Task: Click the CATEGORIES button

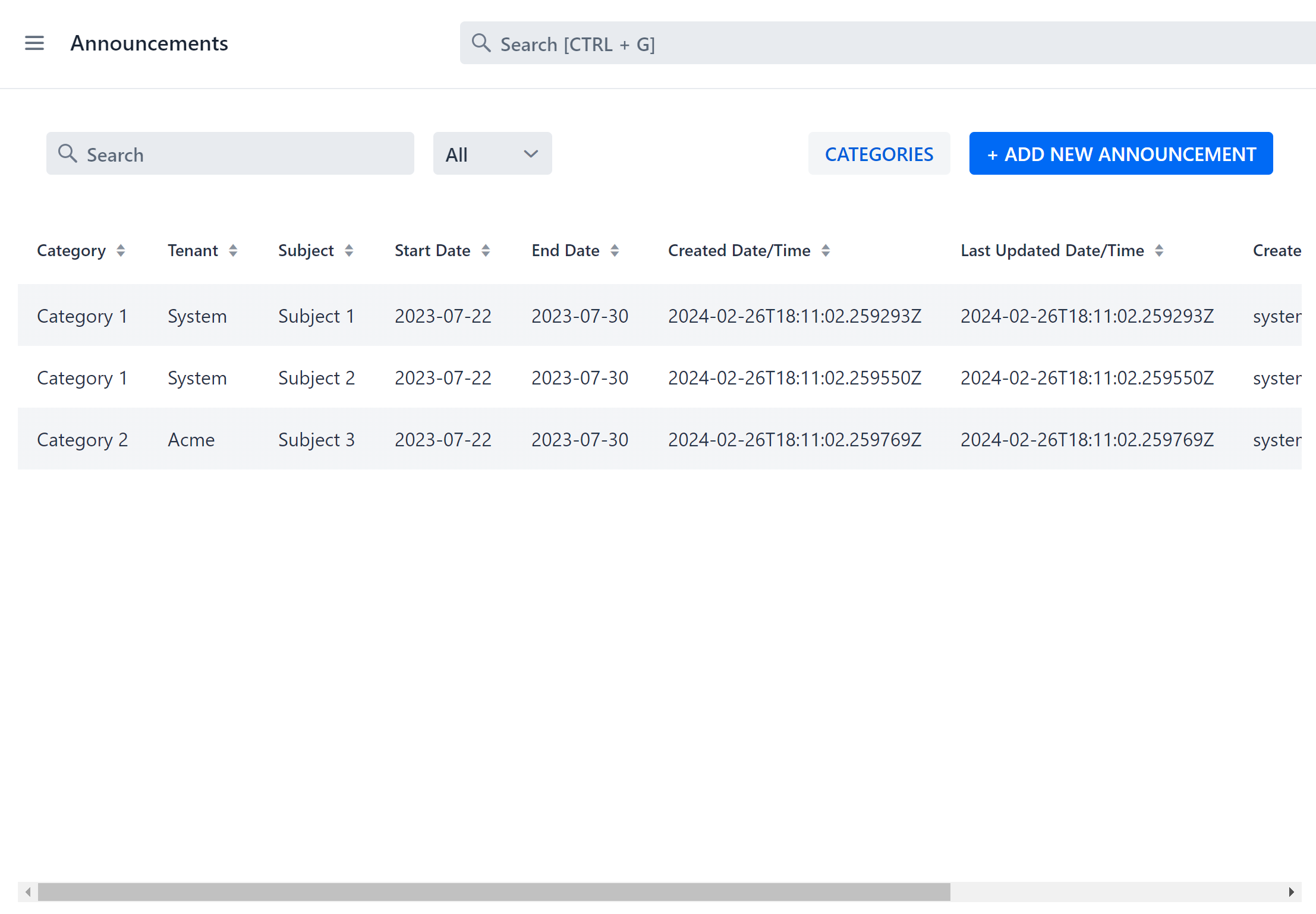Action: pyautogui.click(x=879, y=154)
